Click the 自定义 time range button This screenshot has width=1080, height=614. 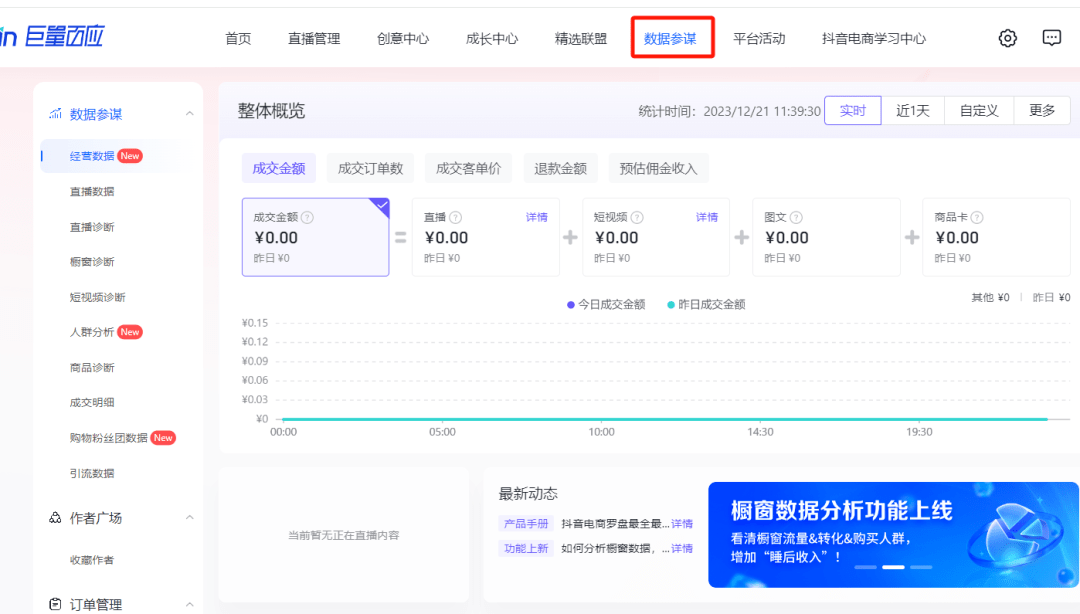coord(978,110)
